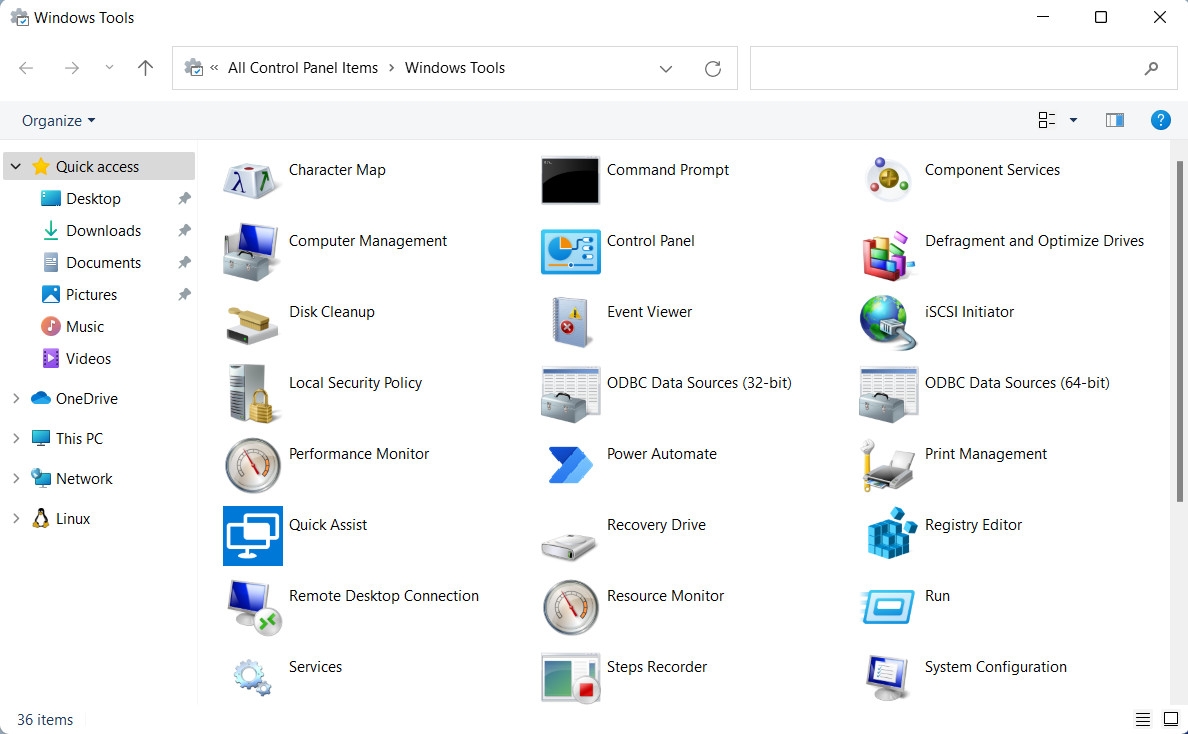The image size is (1188, 734).
Task: Select the Computer Management icon
Action: click(x=252, y=251)
